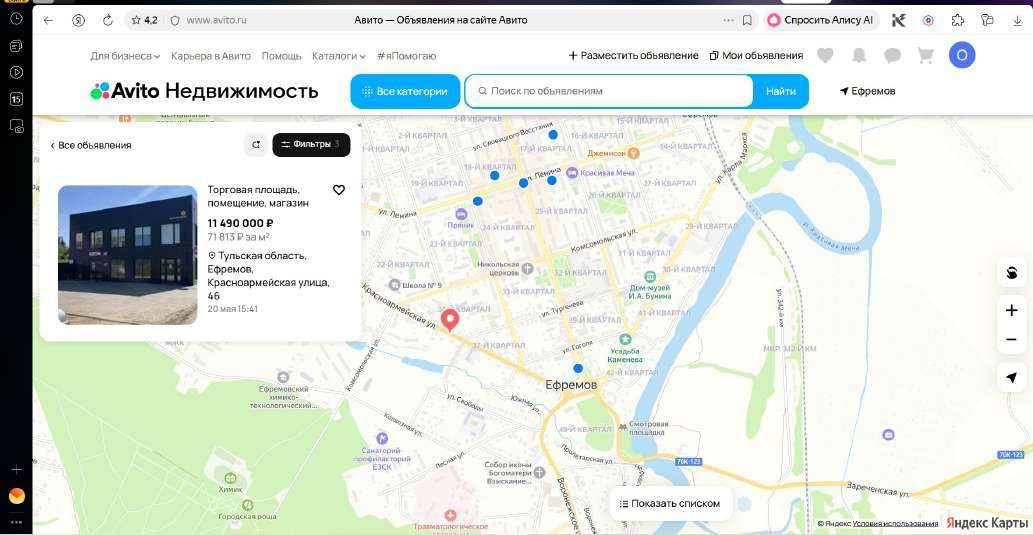Click the Прэвик hotel icon on the map

(461, 213)
